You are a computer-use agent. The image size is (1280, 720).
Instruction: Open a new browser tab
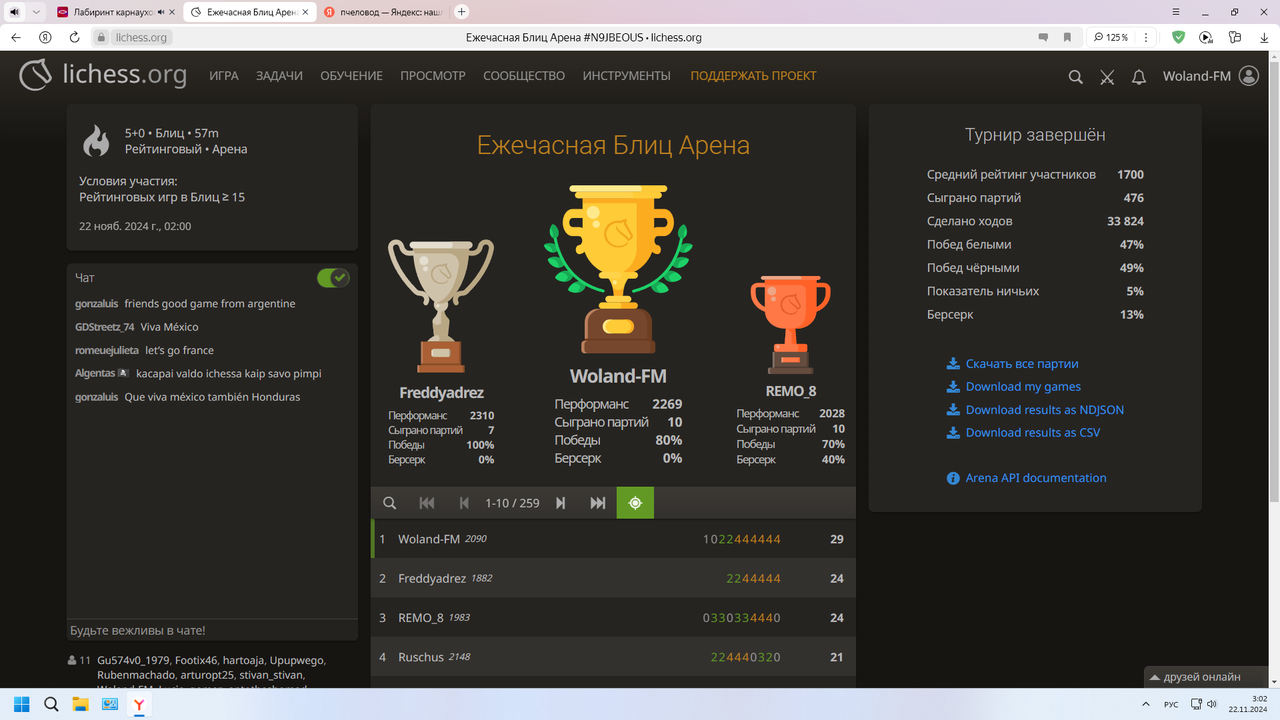coord(462,12)
